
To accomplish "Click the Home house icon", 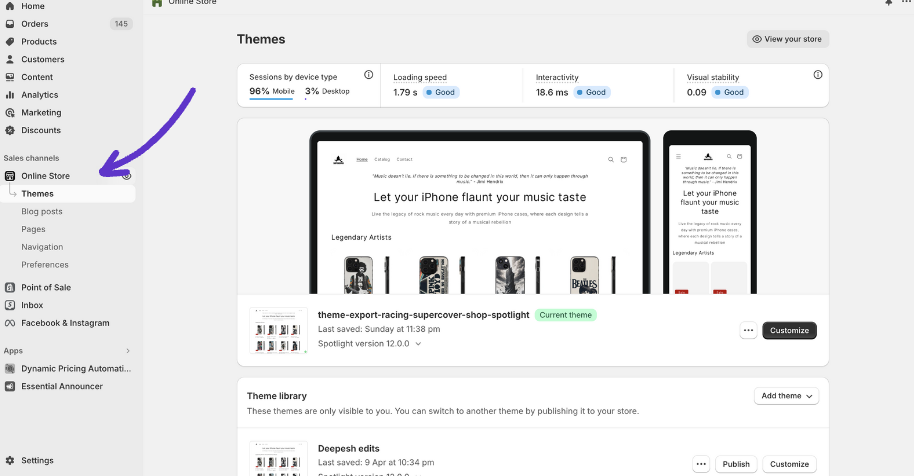I will click(x=10, y=5).
